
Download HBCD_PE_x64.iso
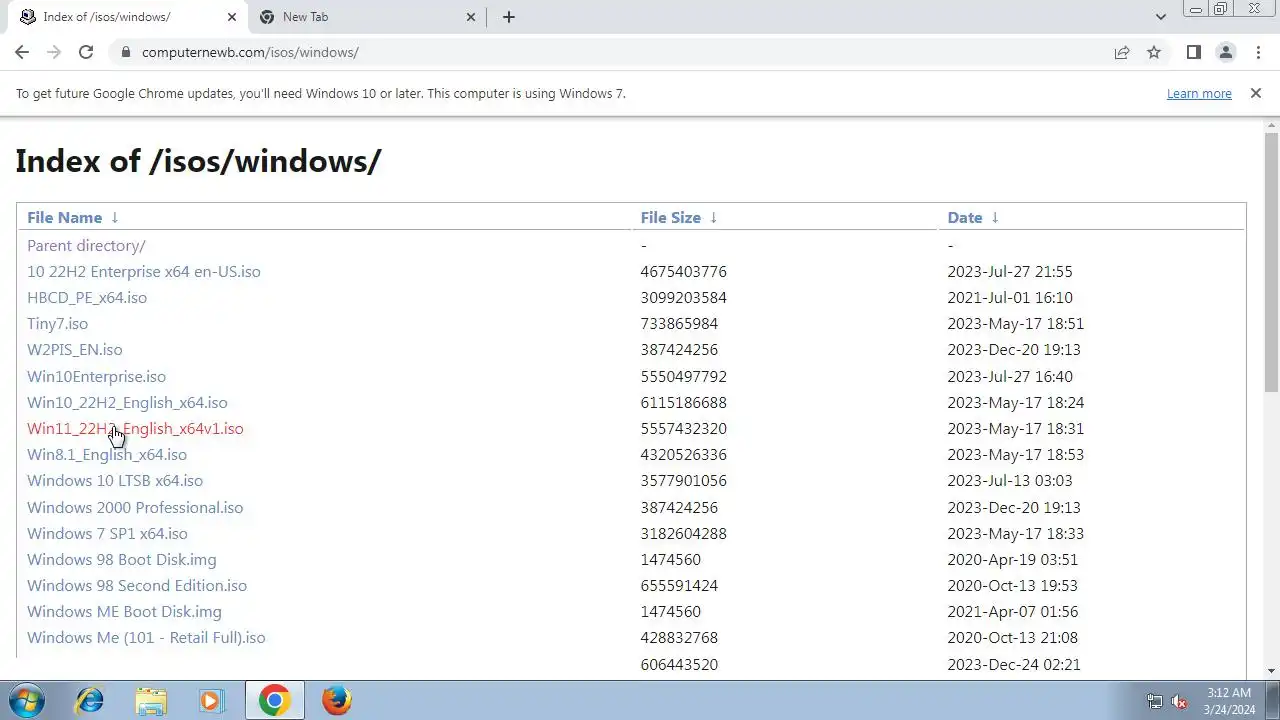tap(87, 297)
